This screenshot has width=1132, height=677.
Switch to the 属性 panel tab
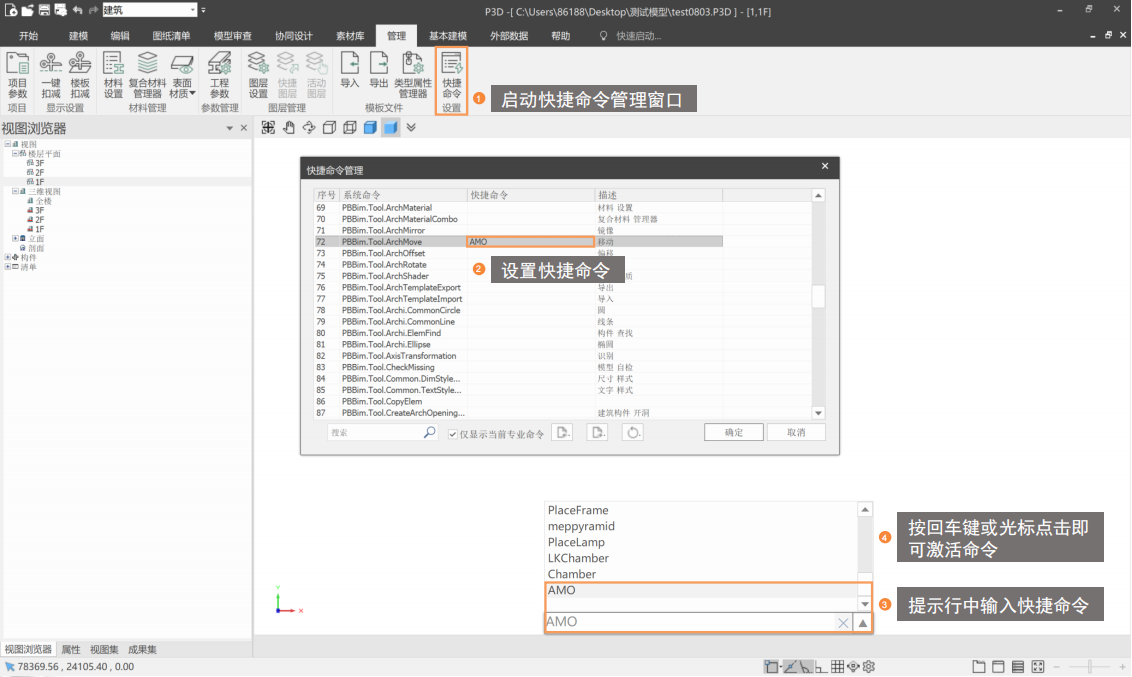70,649
